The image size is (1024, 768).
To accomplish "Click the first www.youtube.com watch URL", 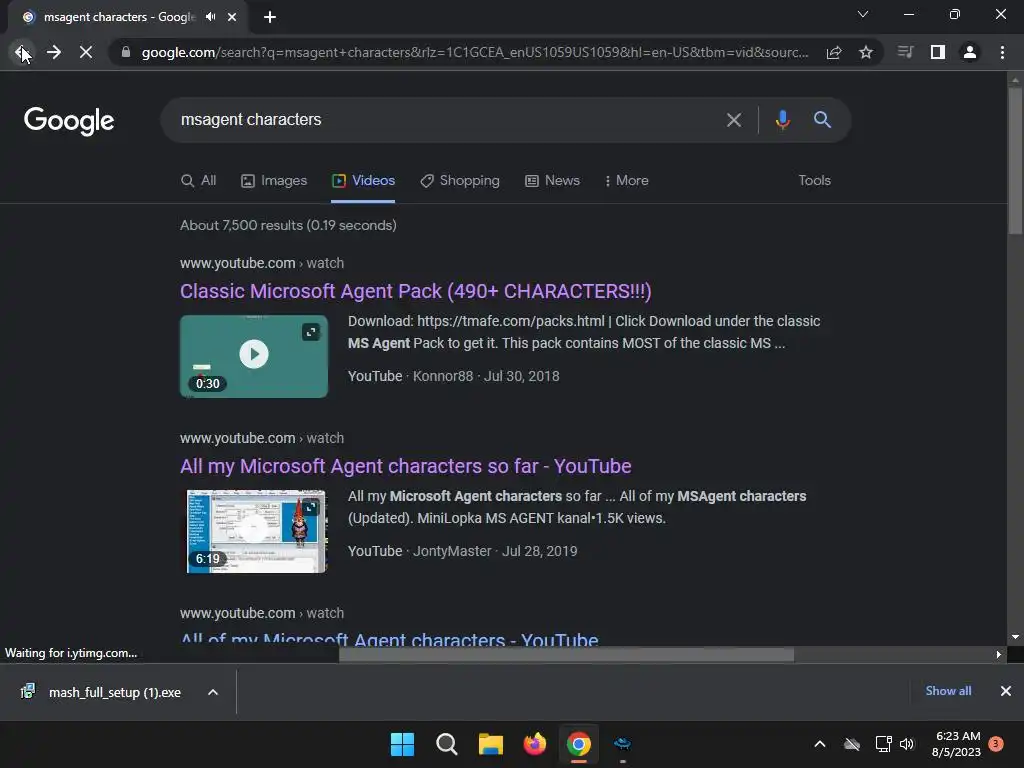I will click(x=262, y=263).
